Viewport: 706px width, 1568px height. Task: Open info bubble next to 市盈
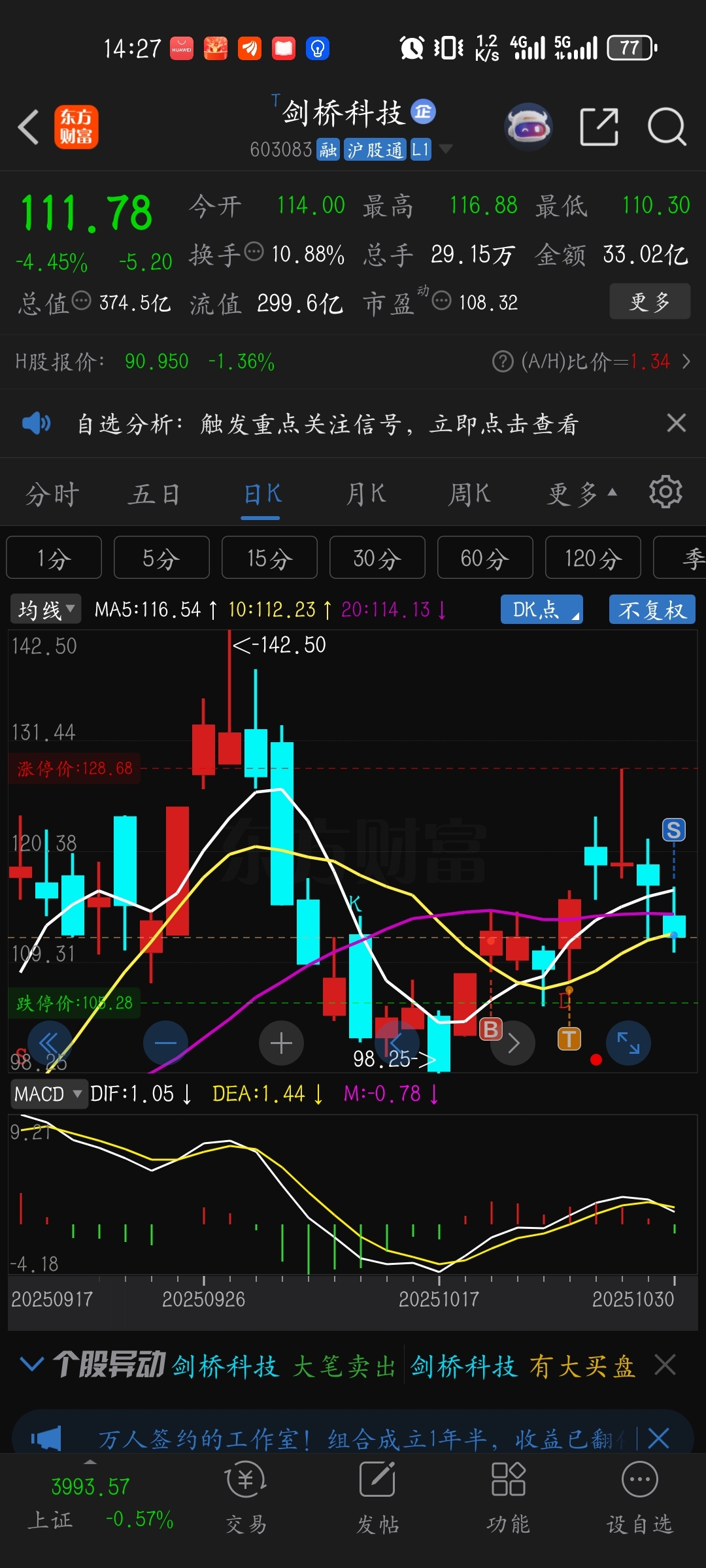tap(442, 301)
